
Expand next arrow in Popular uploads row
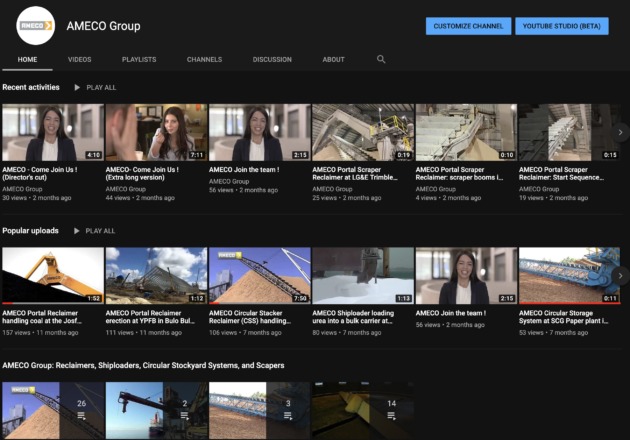(620, 276)
